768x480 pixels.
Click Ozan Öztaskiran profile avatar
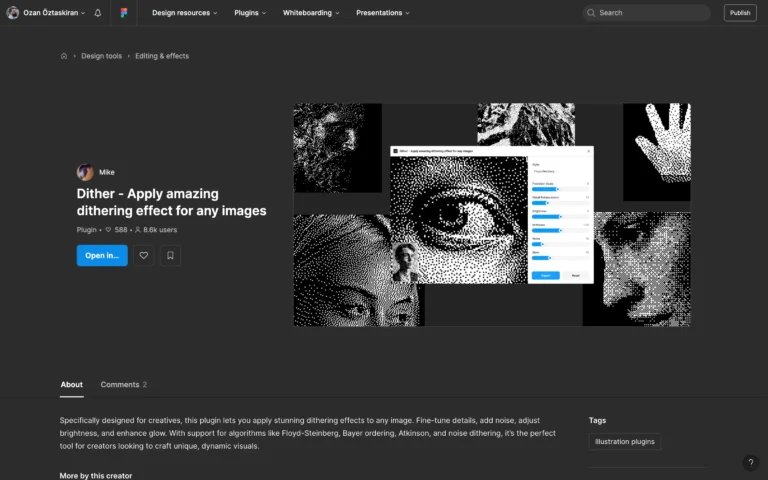click(13, 13)
